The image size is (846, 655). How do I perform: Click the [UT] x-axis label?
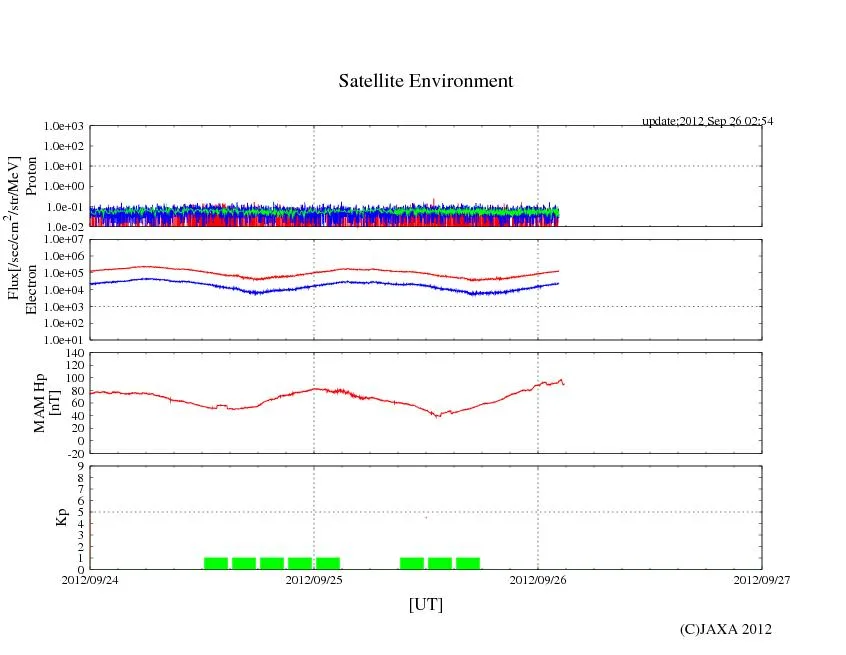pos(425,604)
